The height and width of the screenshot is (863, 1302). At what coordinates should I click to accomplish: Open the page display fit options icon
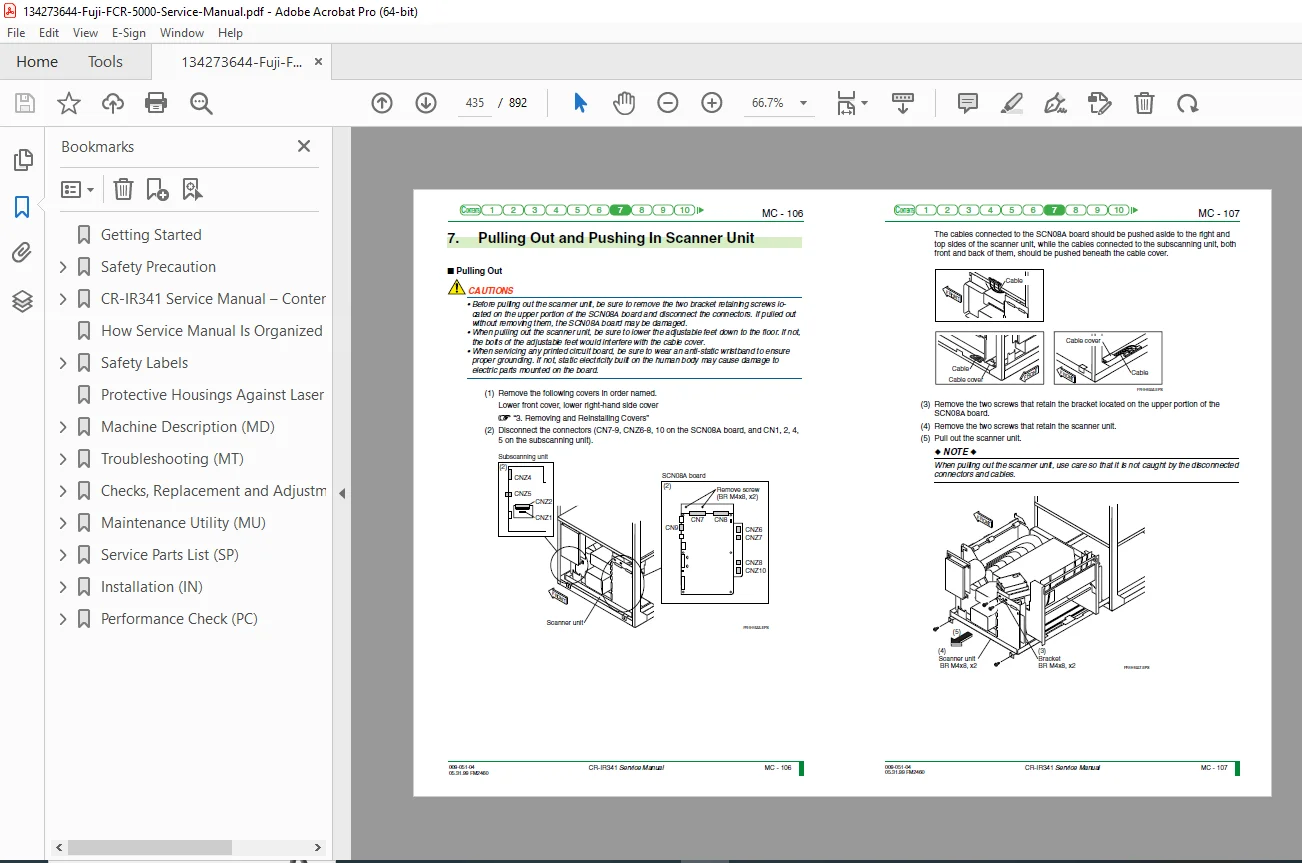point(851,103)
